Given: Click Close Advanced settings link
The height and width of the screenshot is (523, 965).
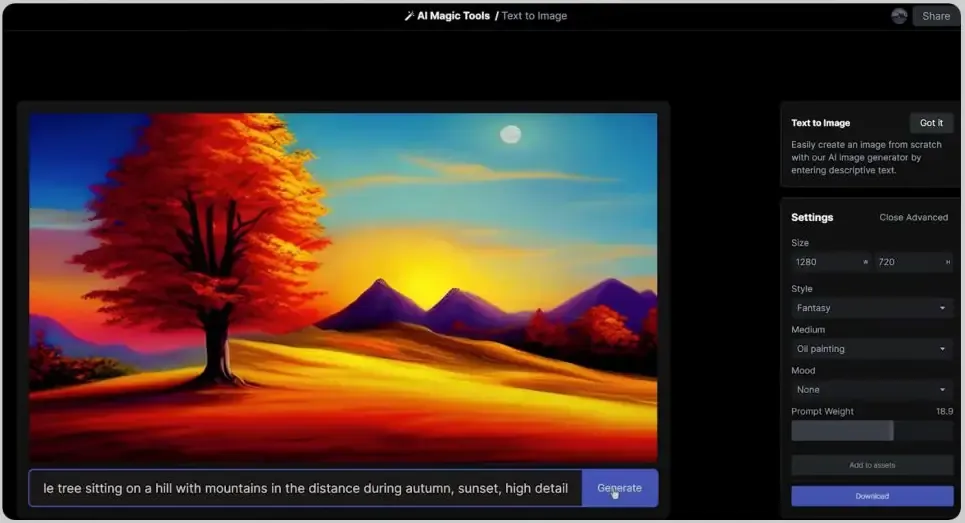Looking at the screenshot, I should (913, 217).
